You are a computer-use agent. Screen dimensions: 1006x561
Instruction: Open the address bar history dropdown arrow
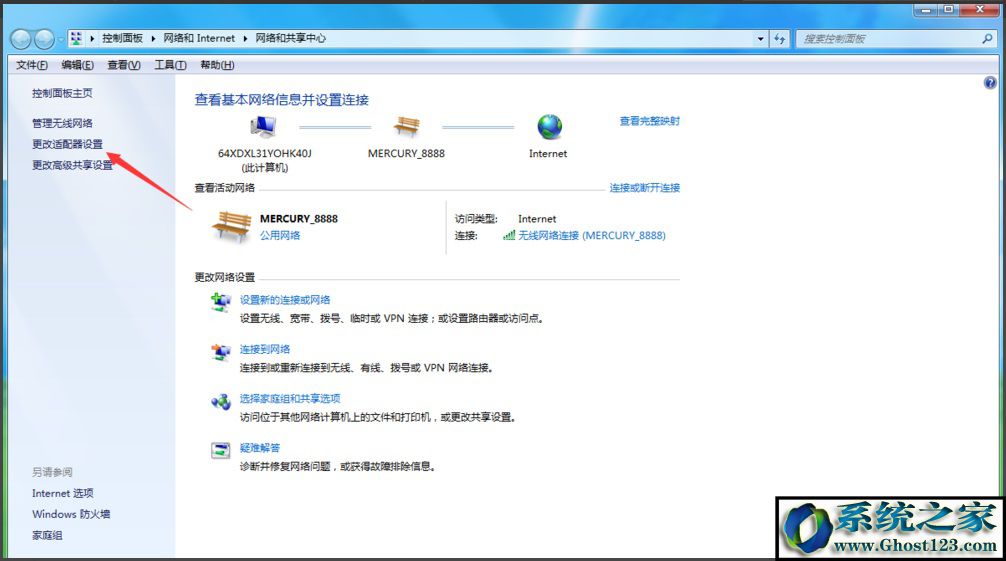(760, 39)
